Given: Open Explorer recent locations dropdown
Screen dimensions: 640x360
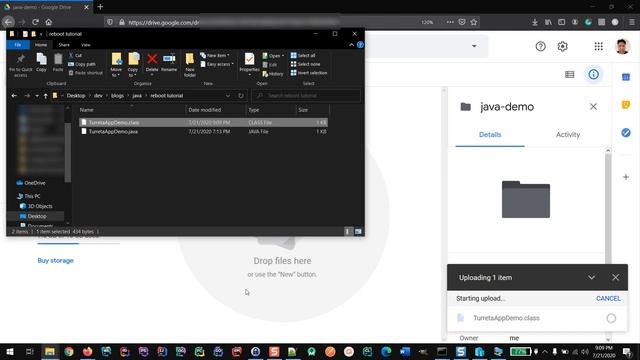Looking at the screenshot, I should click(37, 96).
